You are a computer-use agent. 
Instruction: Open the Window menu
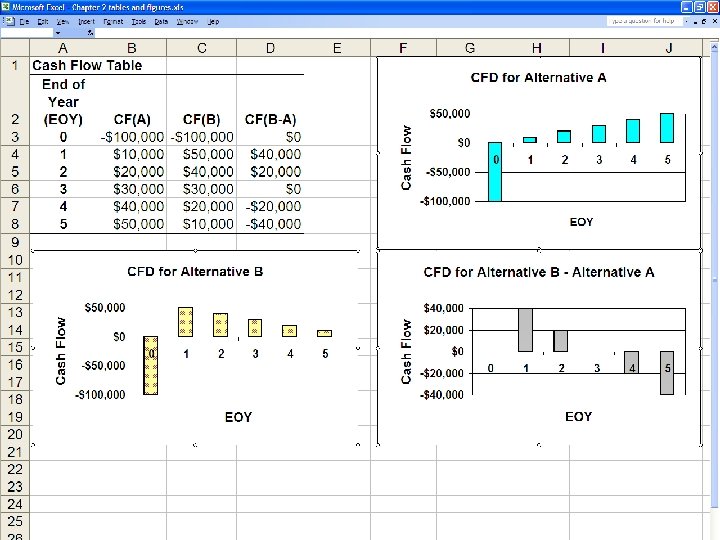(x=187, y=22)
